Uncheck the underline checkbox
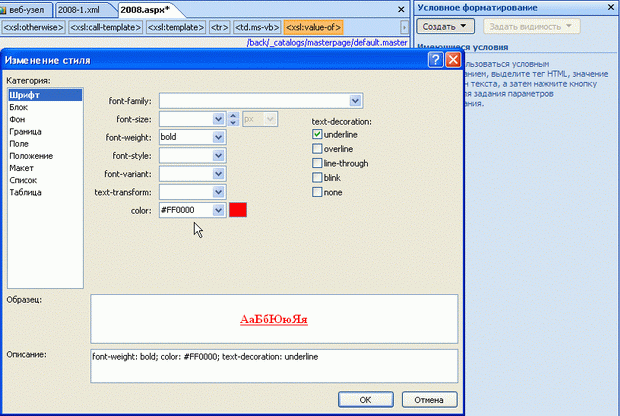Image resolution: width=620 pixels, height=416 pixels. pos(318,134)
